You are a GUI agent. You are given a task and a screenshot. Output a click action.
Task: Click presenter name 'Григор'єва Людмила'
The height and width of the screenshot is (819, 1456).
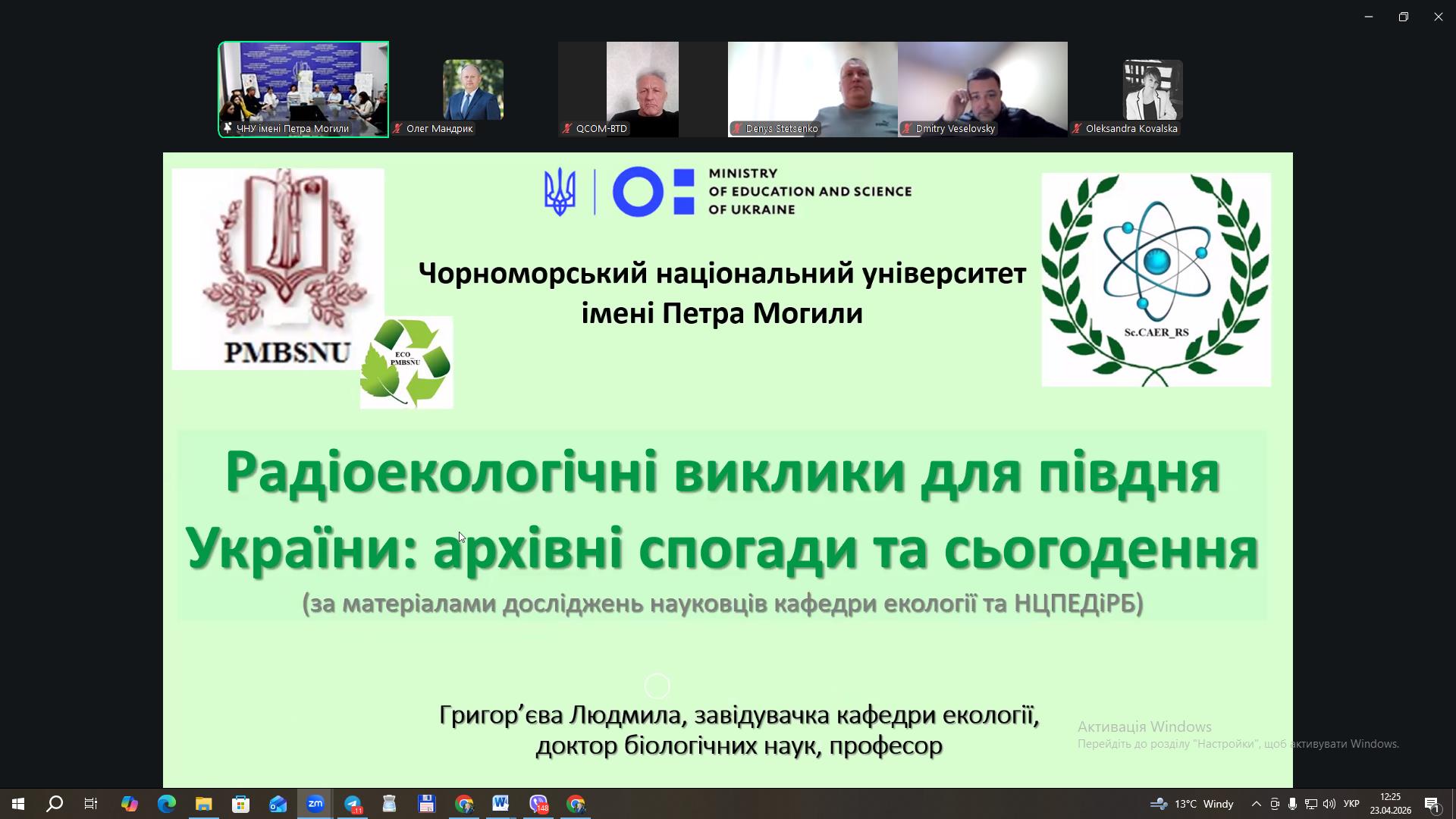tap(560, 715)
